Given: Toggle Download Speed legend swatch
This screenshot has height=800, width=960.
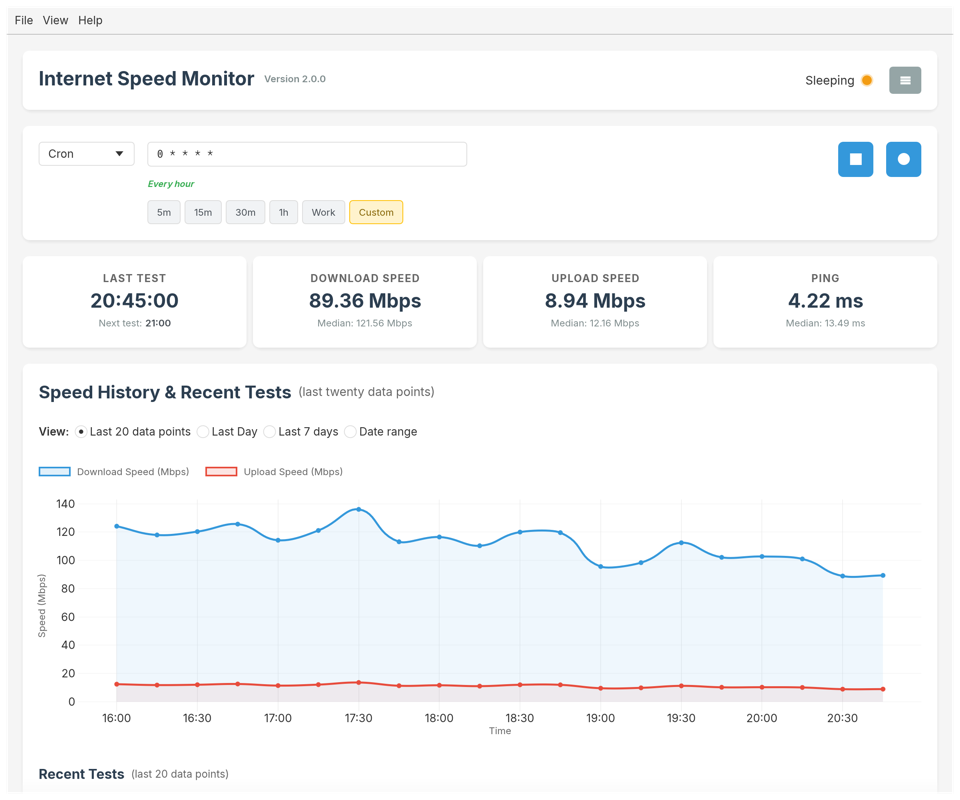Looking at the screenshot, I should tap(54, 471).
